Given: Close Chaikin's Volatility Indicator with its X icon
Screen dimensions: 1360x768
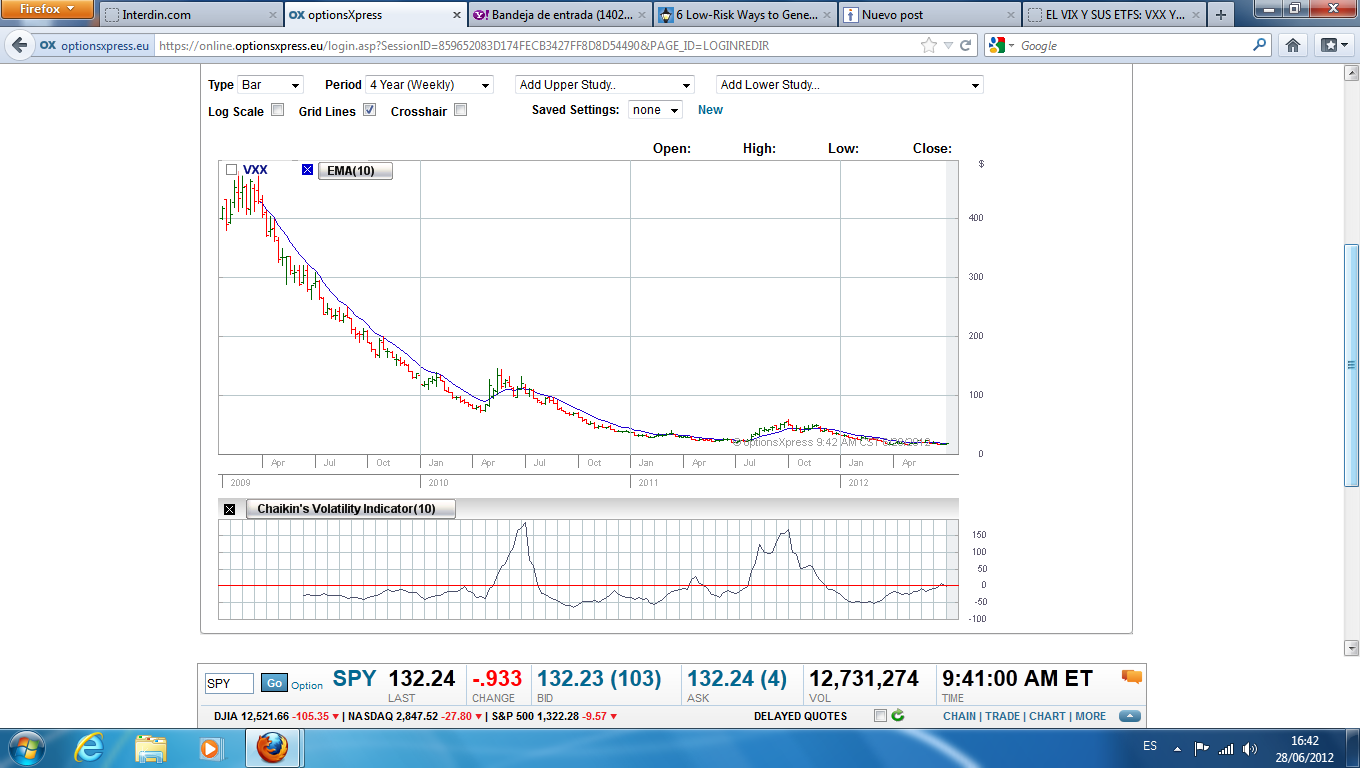Looking at the screenshot, I should pyautogui.click(x=229, y=509).
